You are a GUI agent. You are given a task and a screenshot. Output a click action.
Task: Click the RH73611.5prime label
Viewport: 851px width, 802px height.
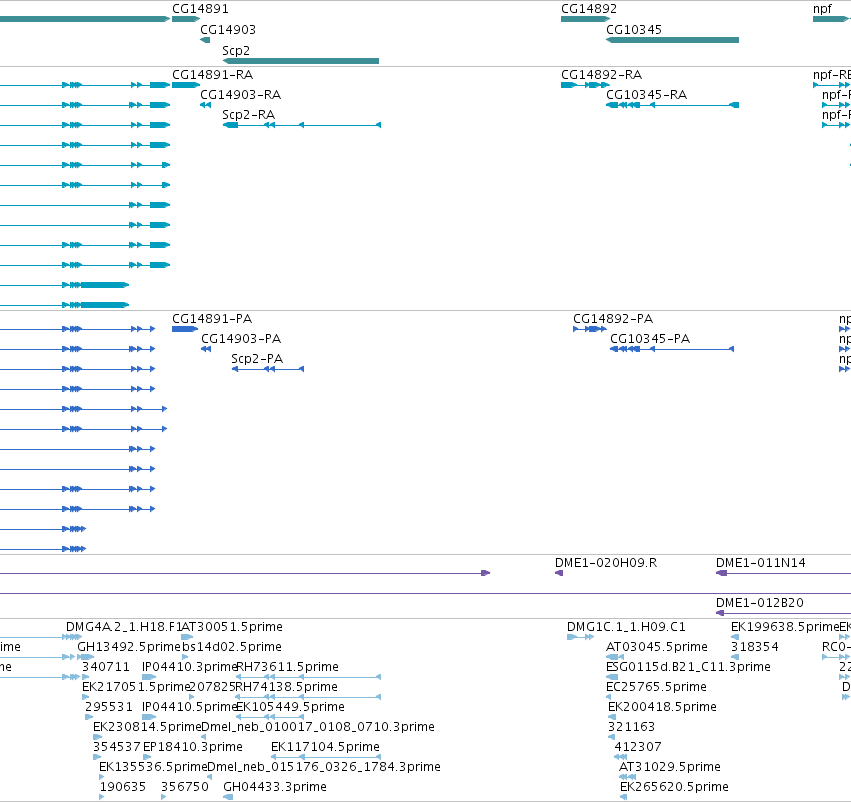tap(287, 666)
